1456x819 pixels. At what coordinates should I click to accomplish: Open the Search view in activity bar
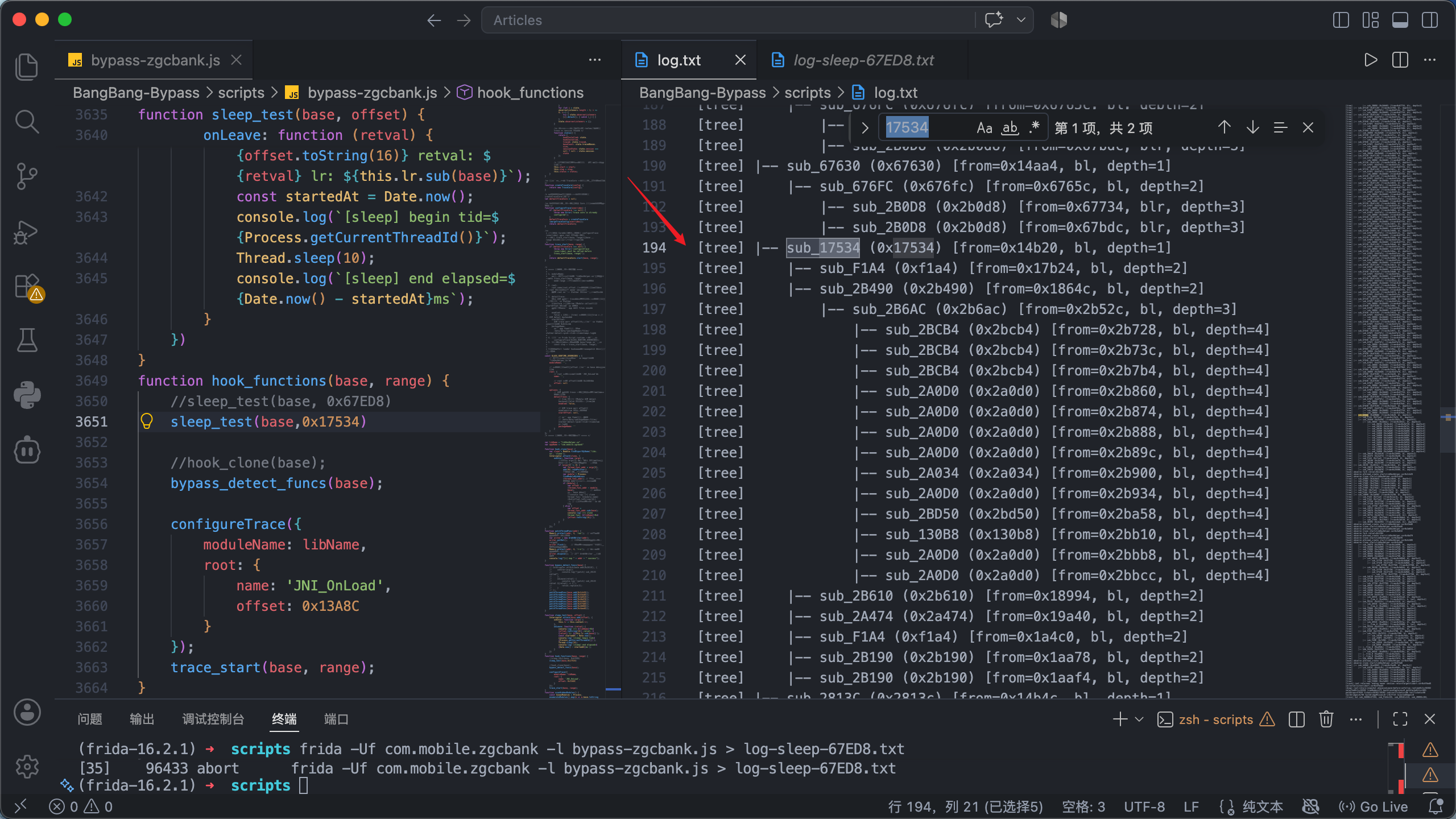[27, 122]
